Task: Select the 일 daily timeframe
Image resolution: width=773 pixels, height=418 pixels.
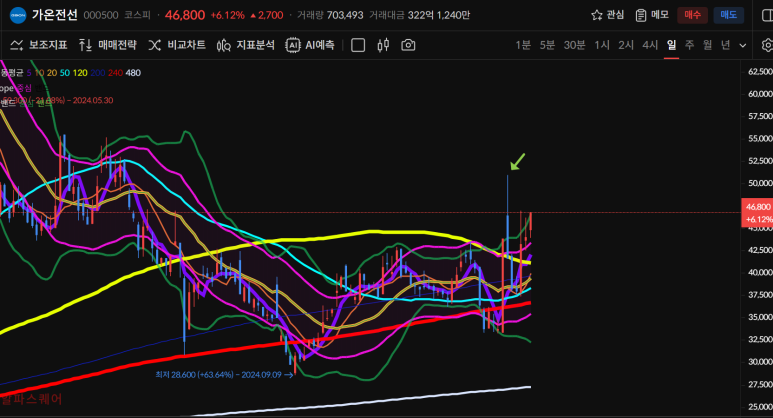Action: [x=671, y=45]
